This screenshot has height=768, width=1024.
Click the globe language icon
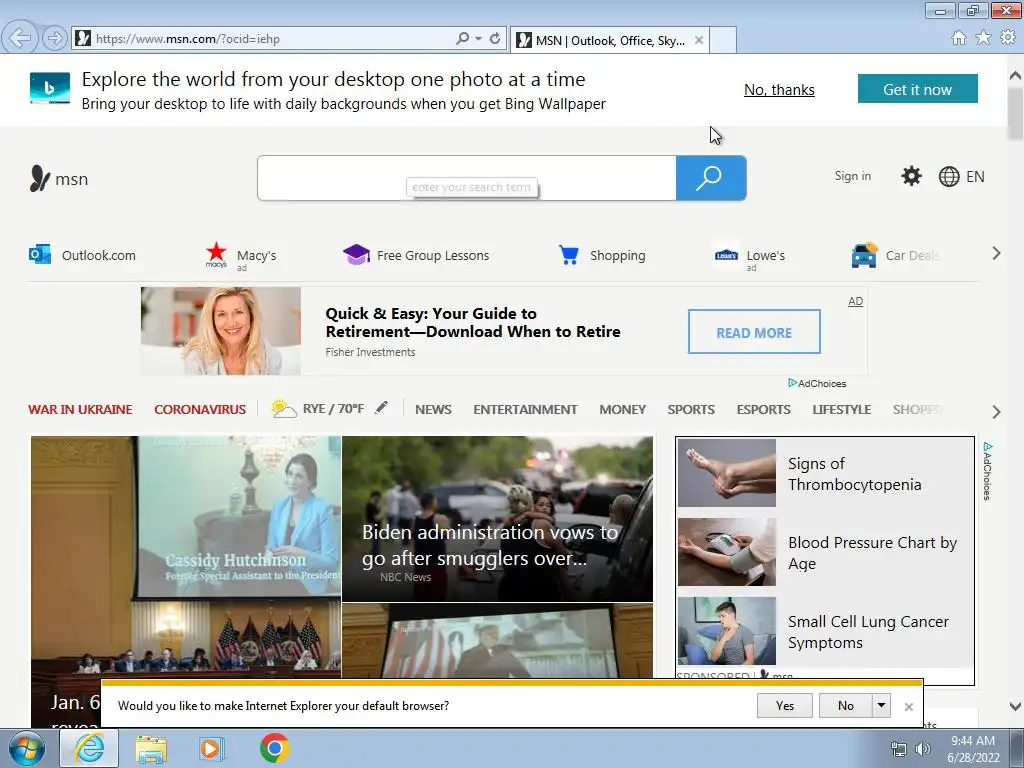click(948, 176)
